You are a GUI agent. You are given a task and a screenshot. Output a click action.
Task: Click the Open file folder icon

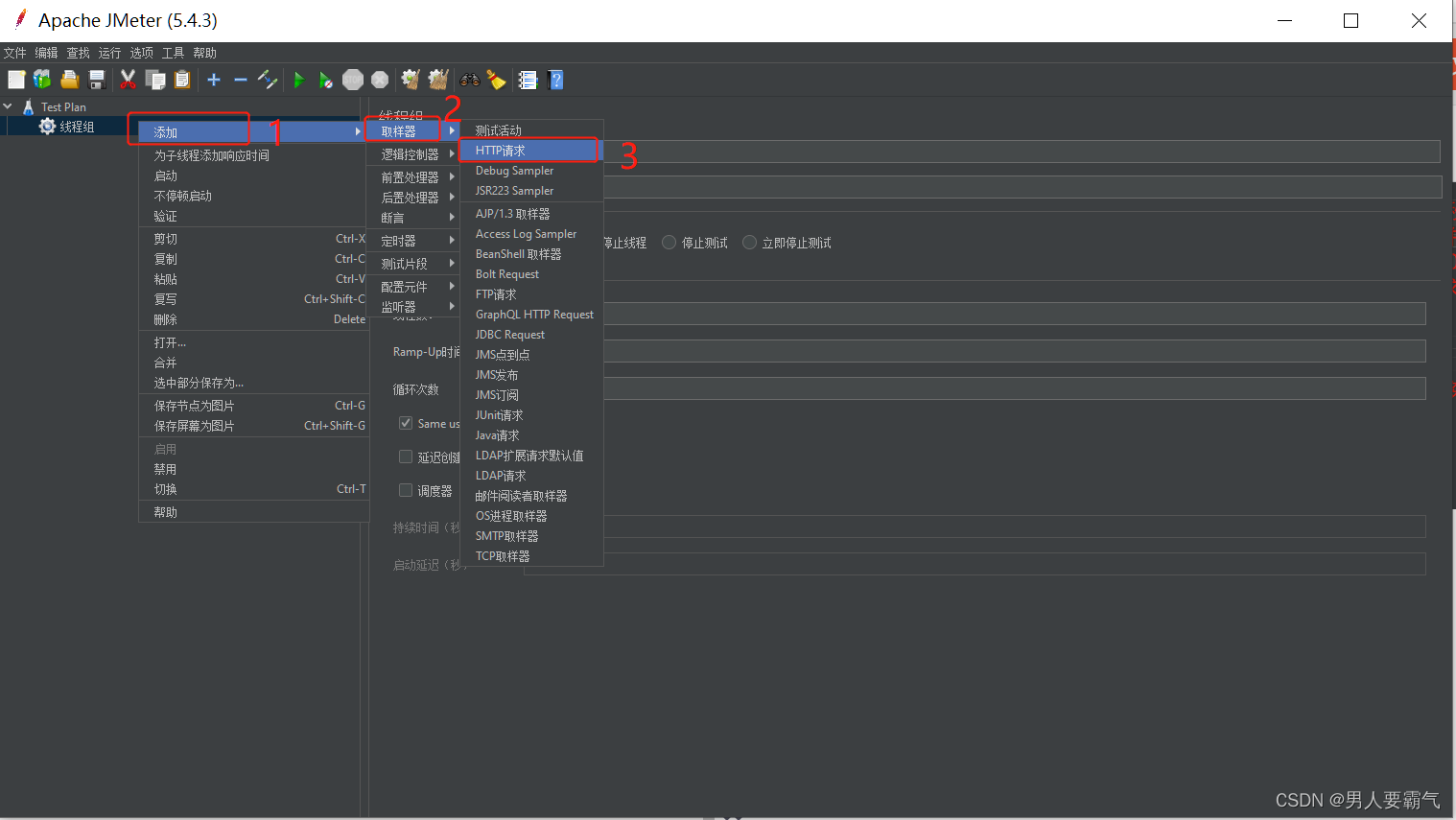pyautogui.click(x=69, y=80)
